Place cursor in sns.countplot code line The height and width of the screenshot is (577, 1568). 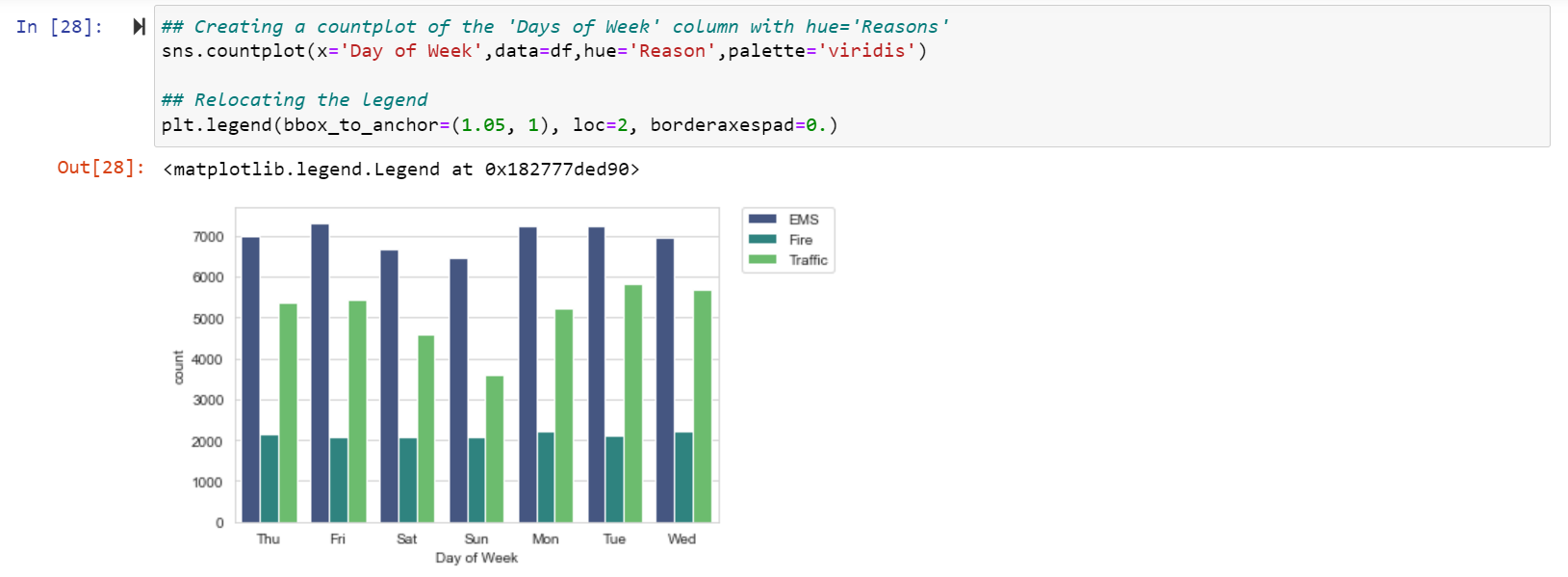pos(545,51)
